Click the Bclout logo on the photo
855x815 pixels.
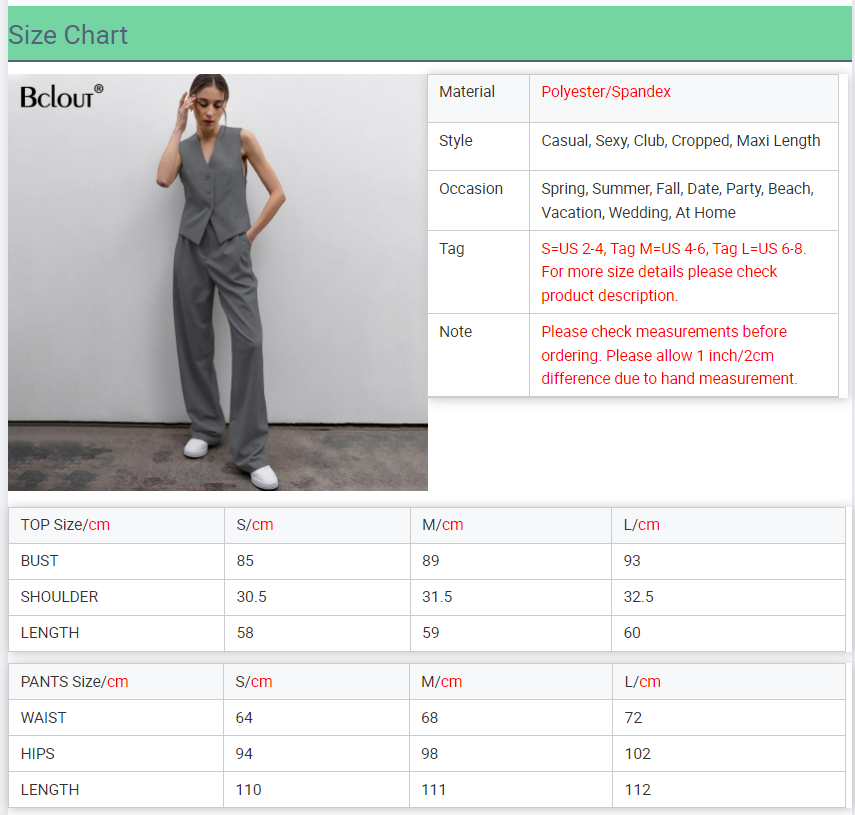(x=61, y=97)
